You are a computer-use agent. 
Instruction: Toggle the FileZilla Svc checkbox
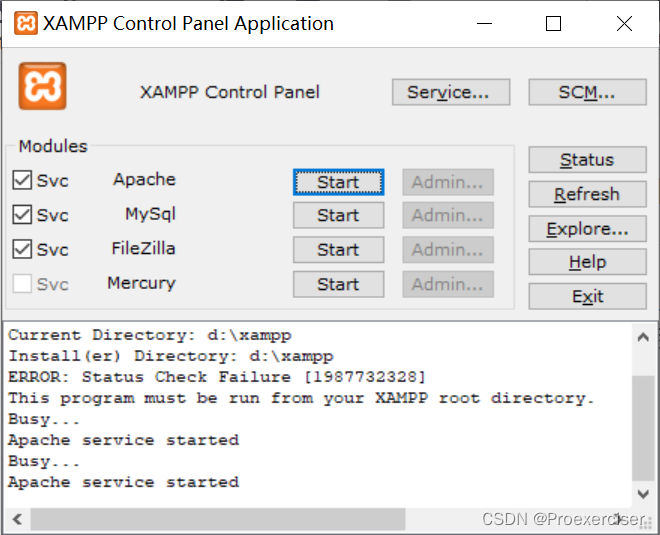click(22, 249)
